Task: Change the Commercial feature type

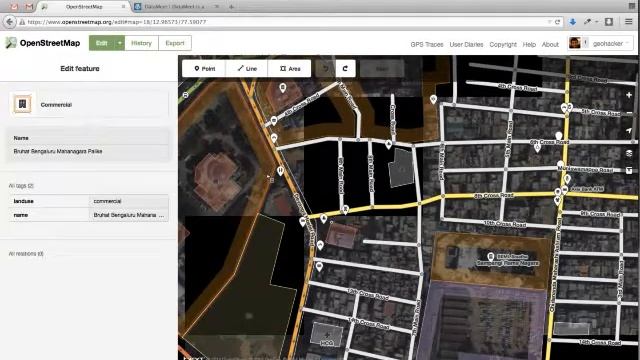Action: 89,104
